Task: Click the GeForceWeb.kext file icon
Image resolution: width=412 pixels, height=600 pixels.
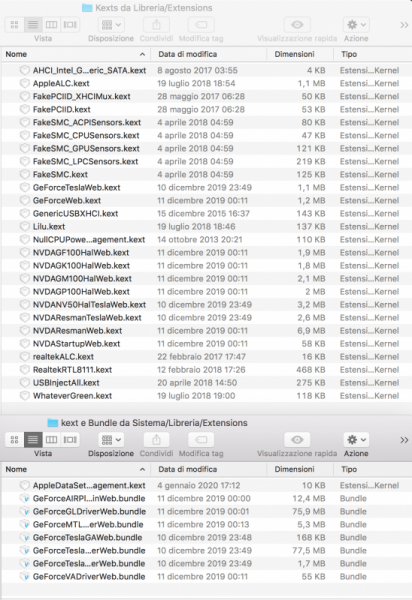Action: coord(25,201)
